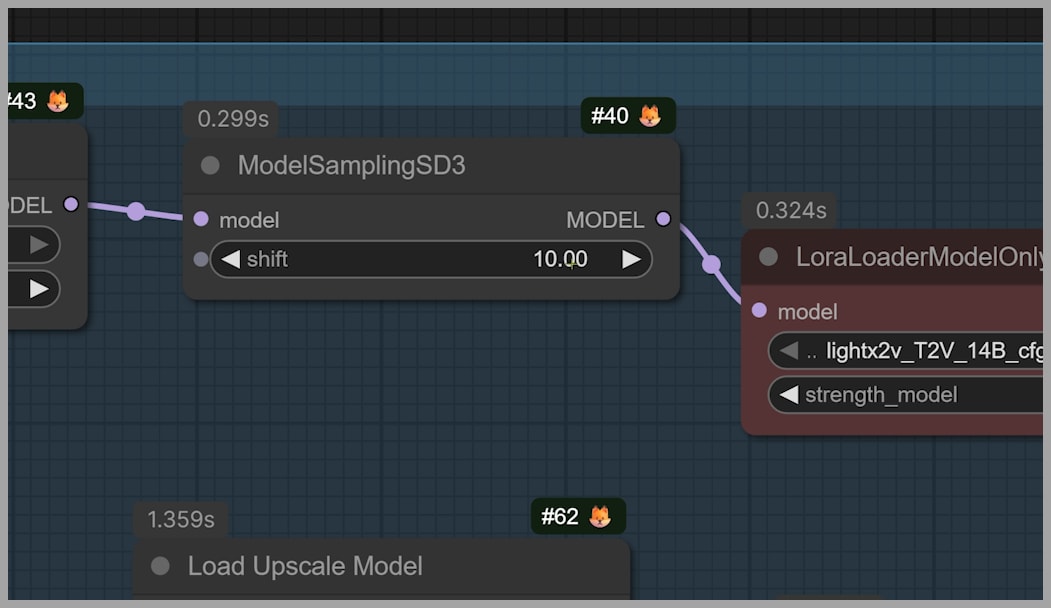
Task: Click the gray shift widget input socket
Action: (201, 259)
